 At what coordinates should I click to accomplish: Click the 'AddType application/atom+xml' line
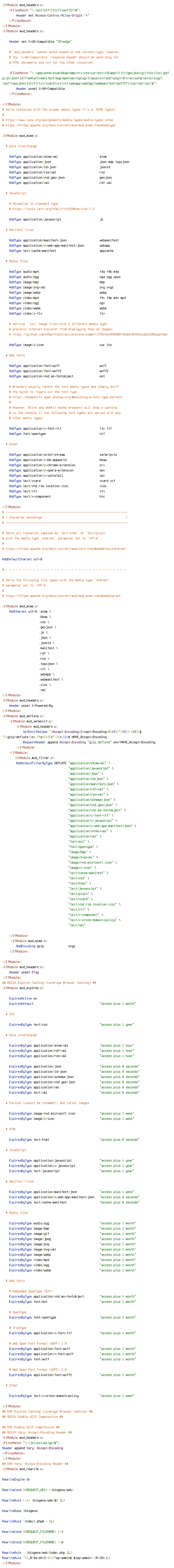[x=58, y=157]
